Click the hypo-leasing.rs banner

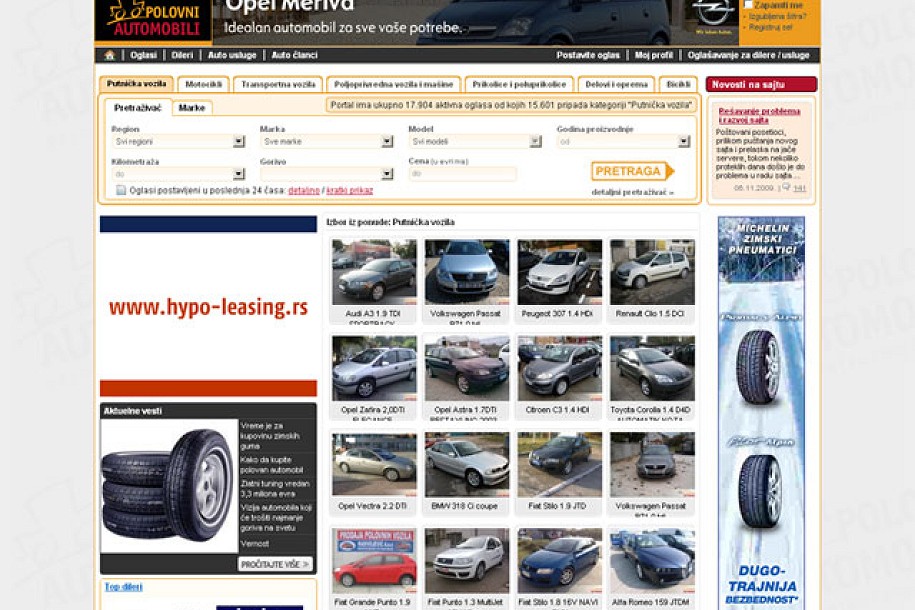pos(208,306)
